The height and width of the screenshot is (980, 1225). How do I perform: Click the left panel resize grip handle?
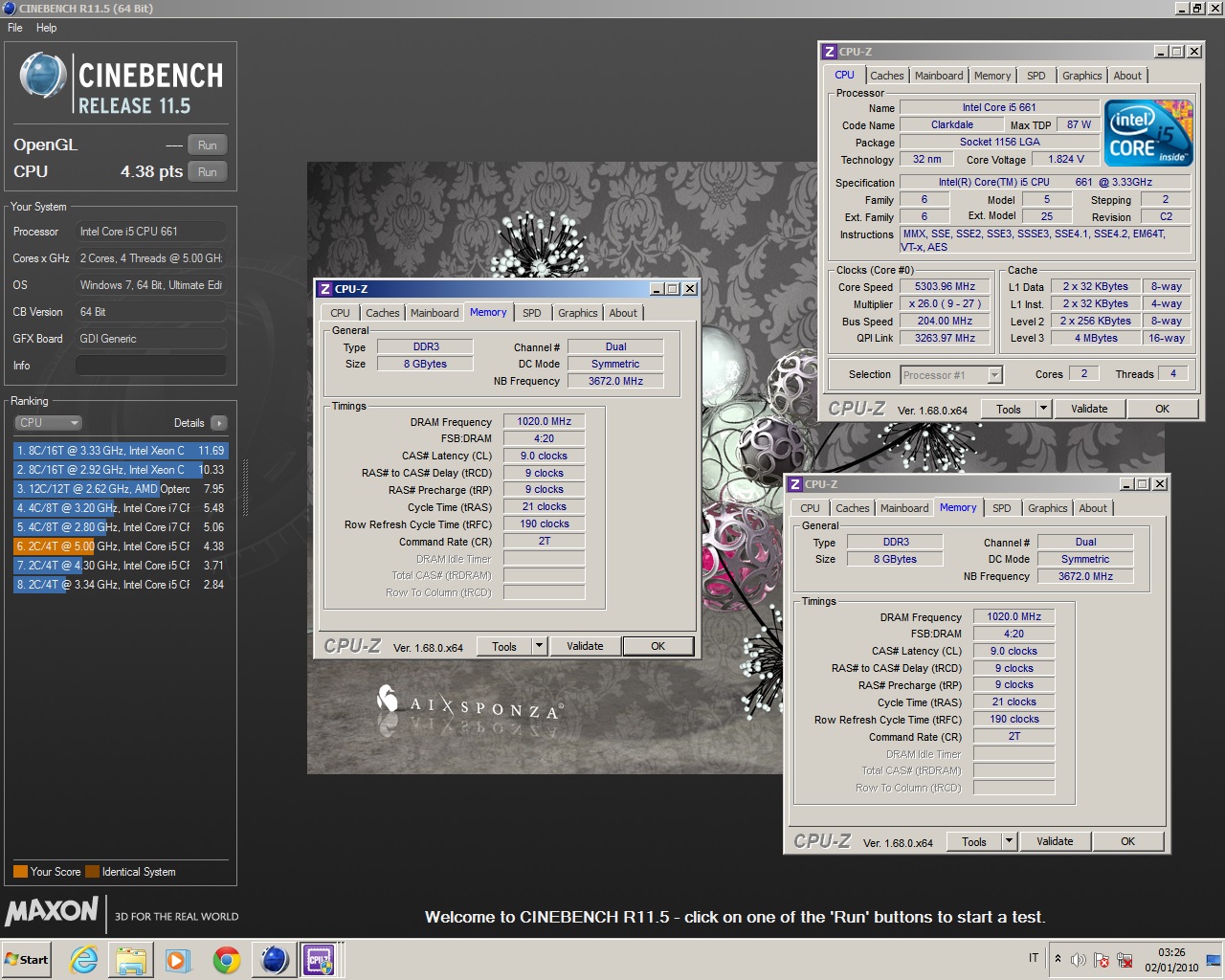(x=245, y=488)
